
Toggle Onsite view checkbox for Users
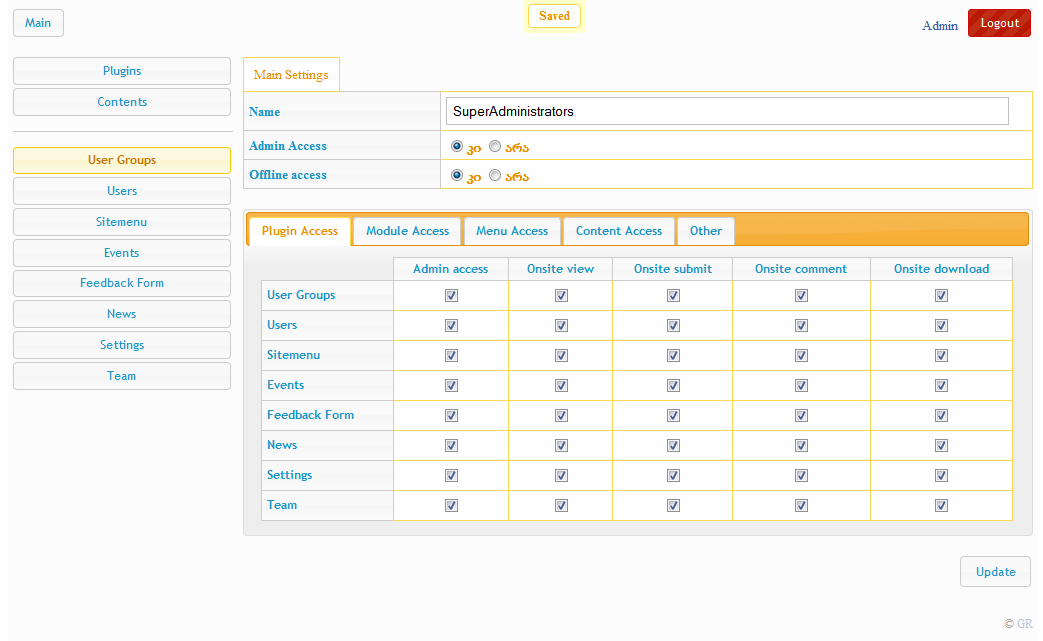[561, 326]
